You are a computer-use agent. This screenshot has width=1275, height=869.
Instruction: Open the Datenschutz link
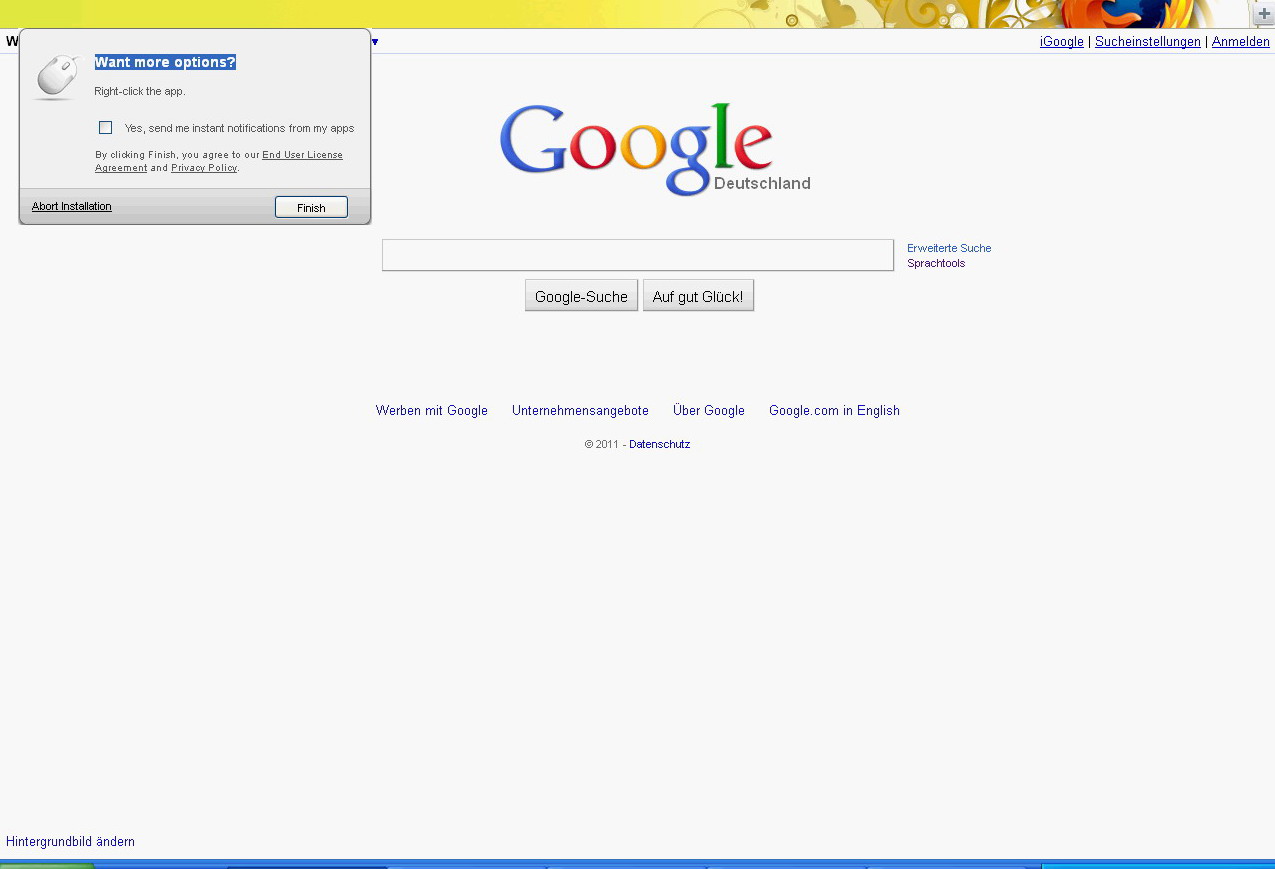coord(660,444)
